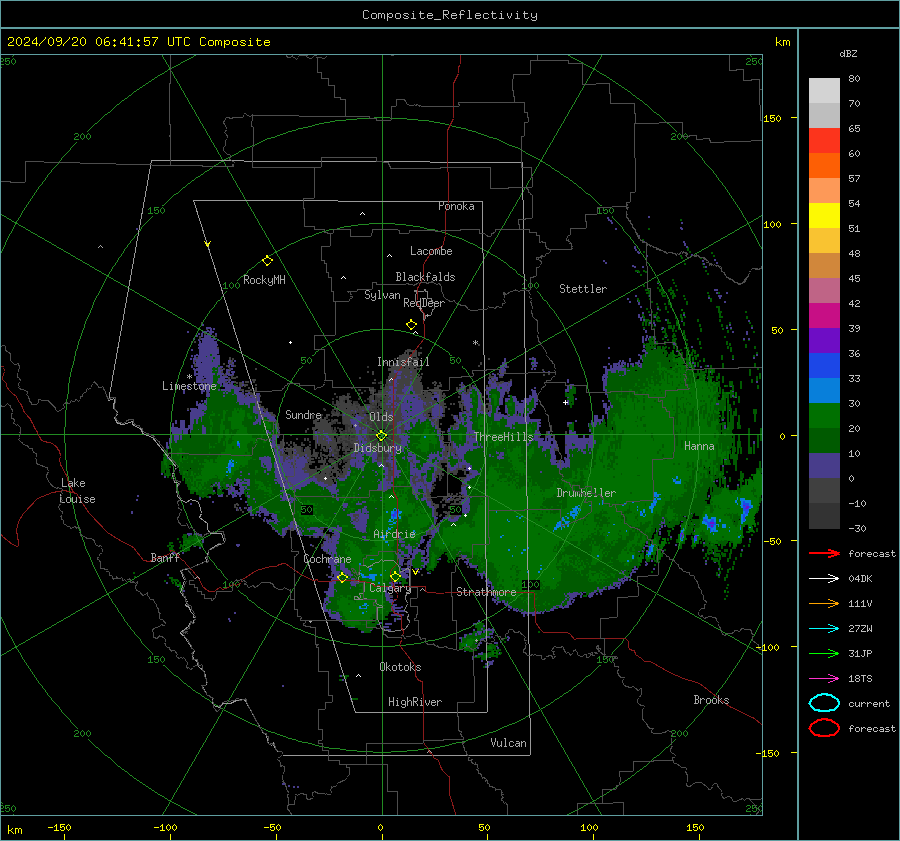Click the white 04DK arrow legend icon
Image resolution: width=900 pixels, height=841 pixels.
pos(824,579)
